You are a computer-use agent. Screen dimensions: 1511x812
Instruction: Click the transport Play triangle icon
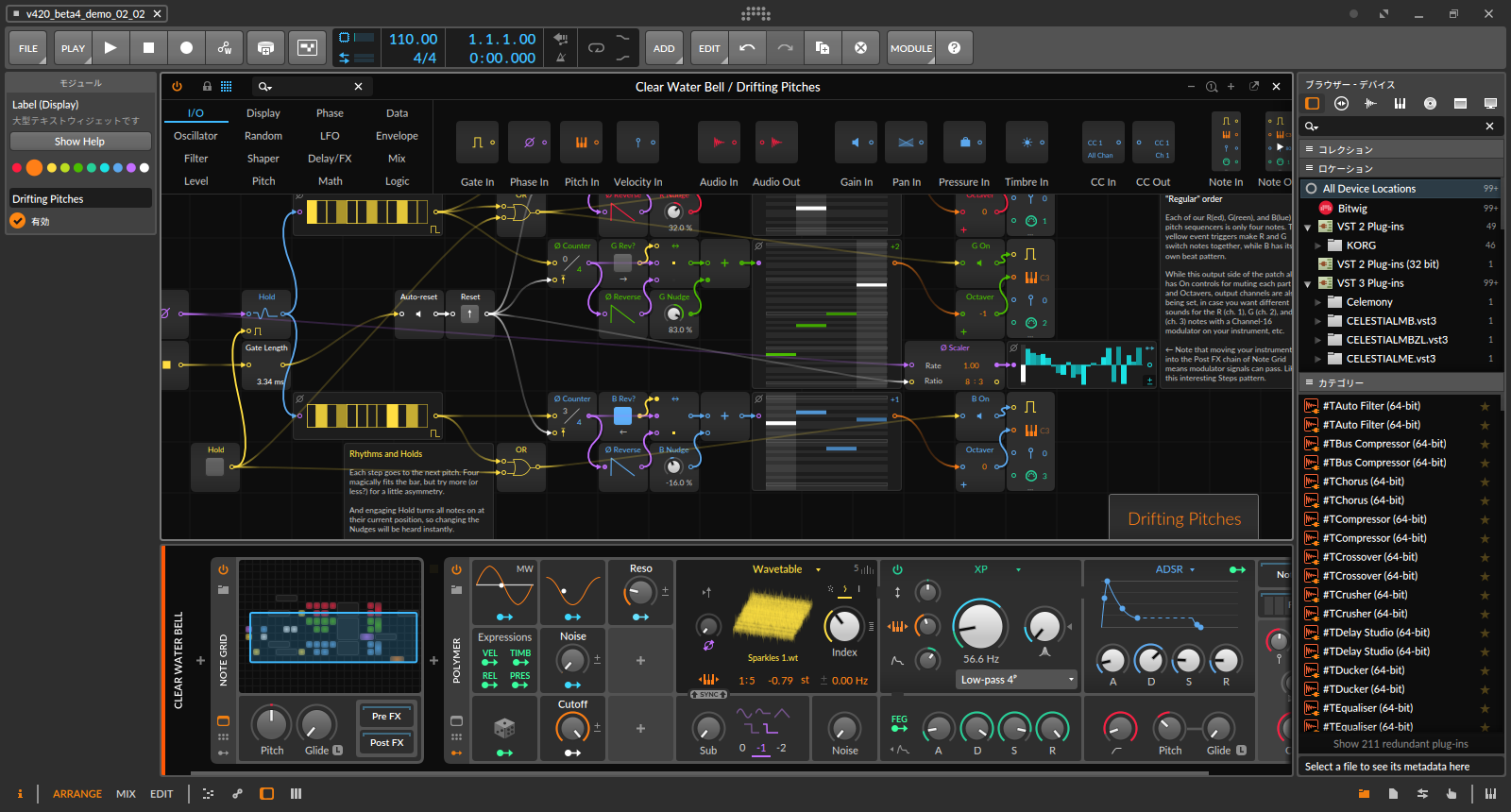click(x=110, y=48)
